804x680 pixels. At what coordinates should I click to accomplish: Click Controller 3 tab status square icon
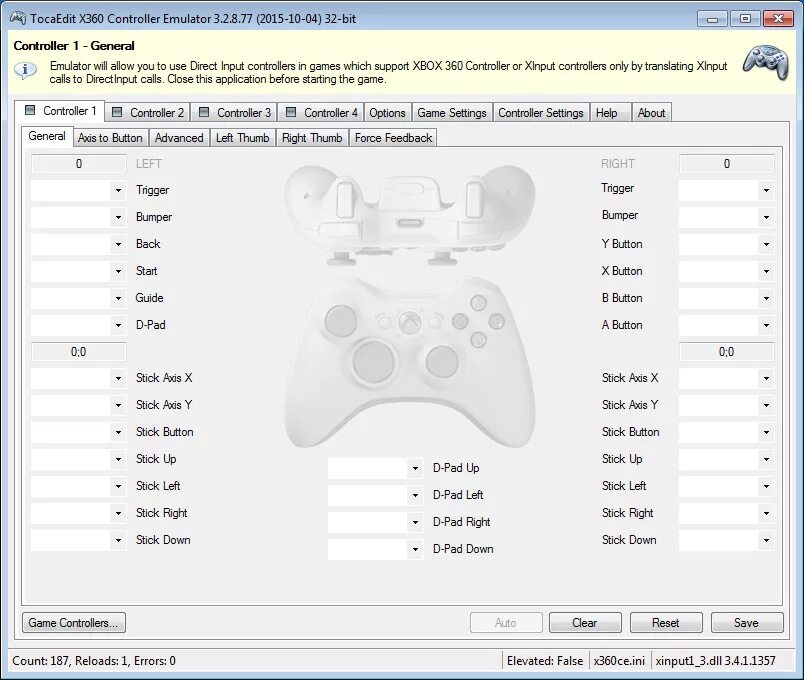(x=204, y=112)
